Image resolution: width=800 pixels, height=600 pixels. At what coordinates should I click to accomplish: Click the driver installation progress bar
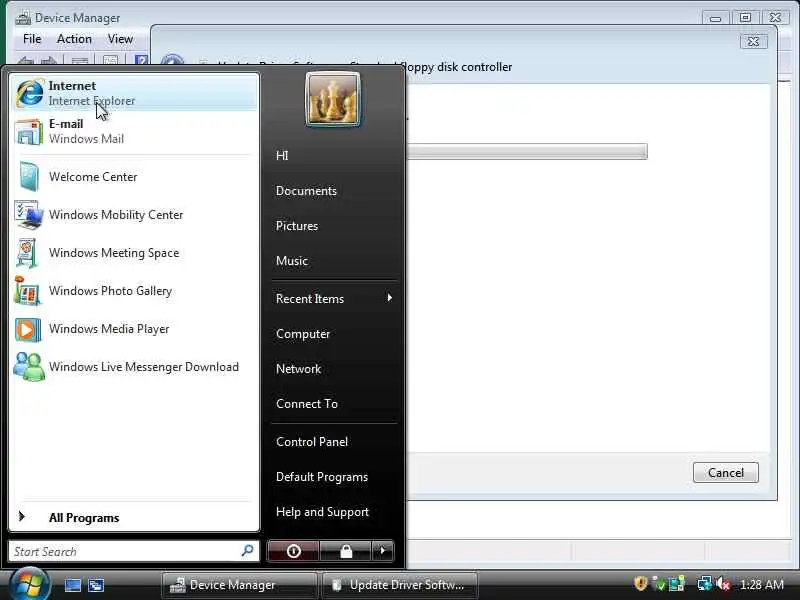coord(527,152)
